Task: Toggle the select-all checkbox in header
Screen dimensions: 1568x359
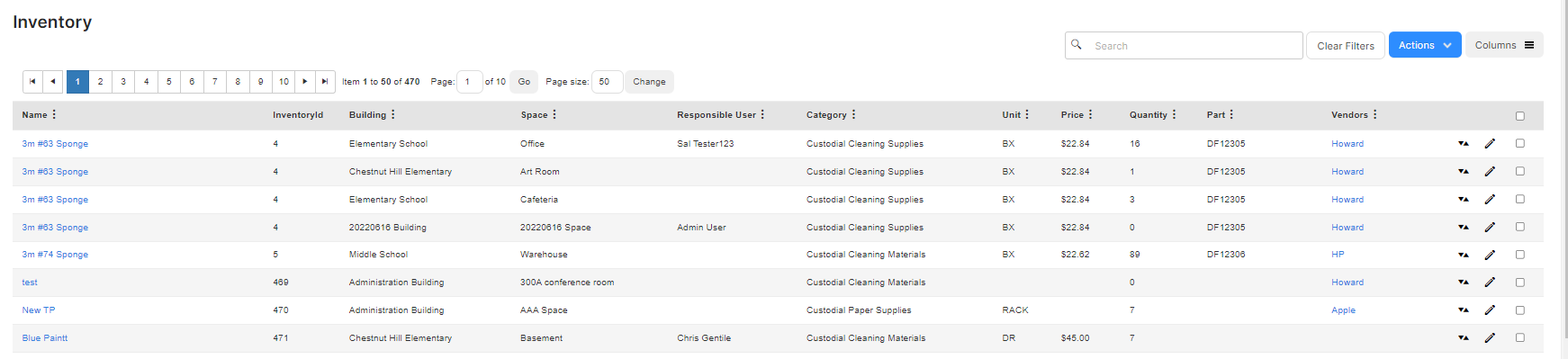Action: coord(1519,115)
